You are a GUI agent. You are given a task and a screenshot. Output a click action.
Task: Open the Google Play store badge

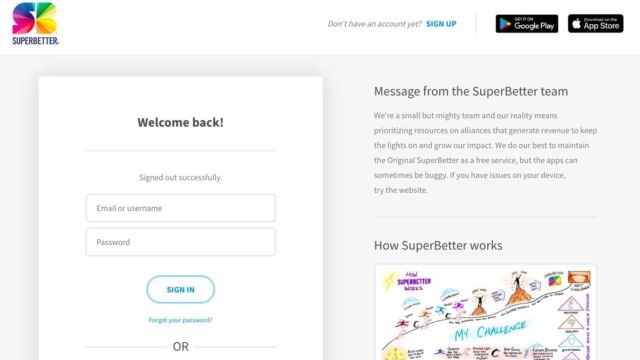click(527, 24)
